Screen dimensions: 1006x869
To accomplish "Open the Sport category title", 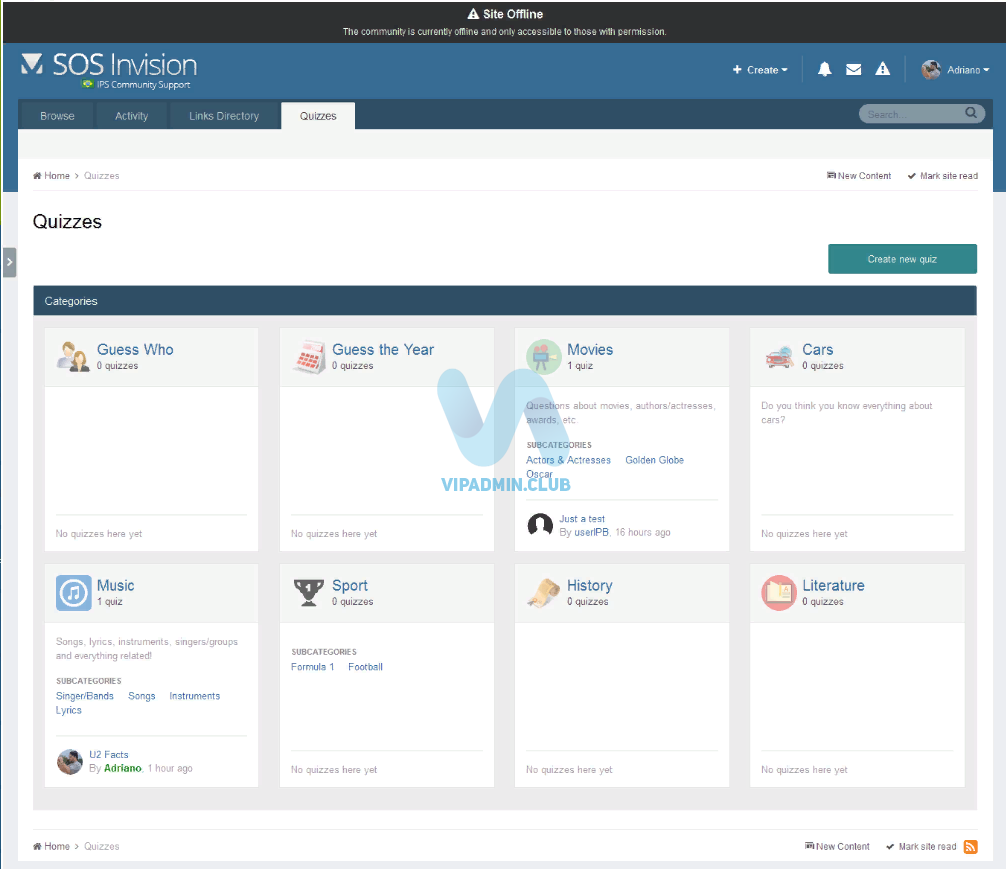I will (350, 585).
